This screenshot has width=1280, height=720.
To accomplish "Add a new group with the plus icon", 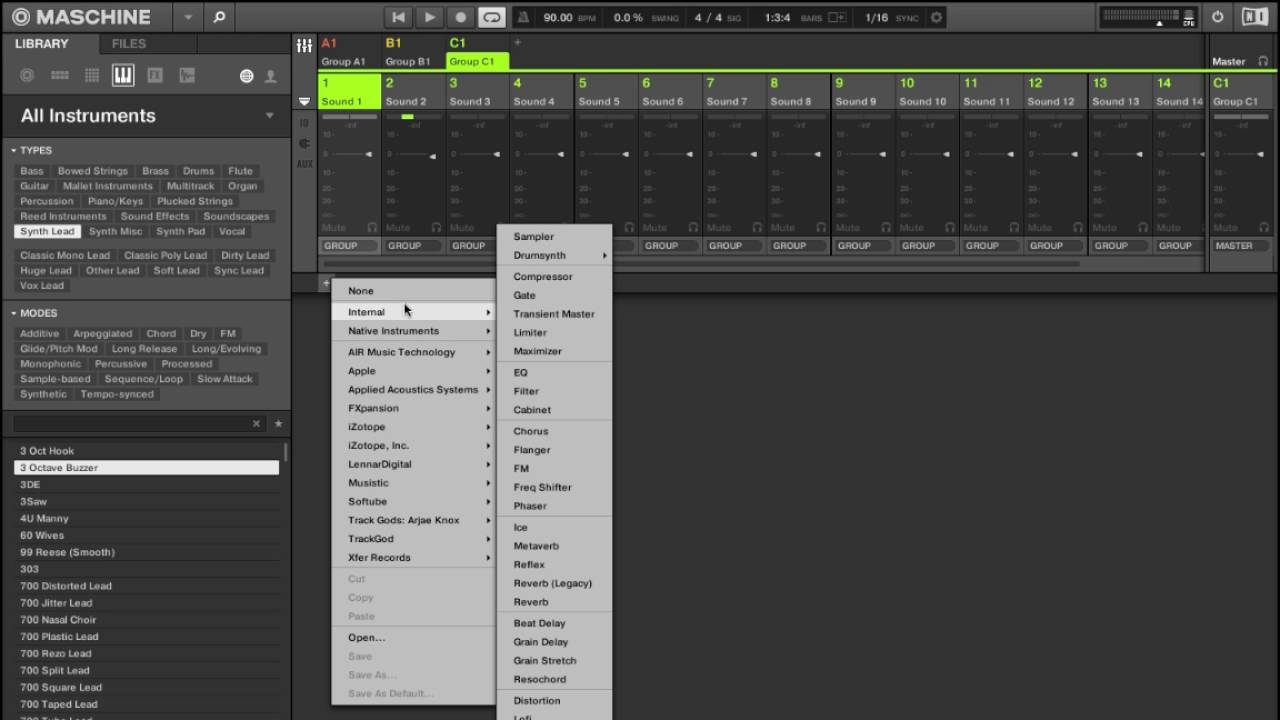I will pyautogui.click(x=517, y=43).
